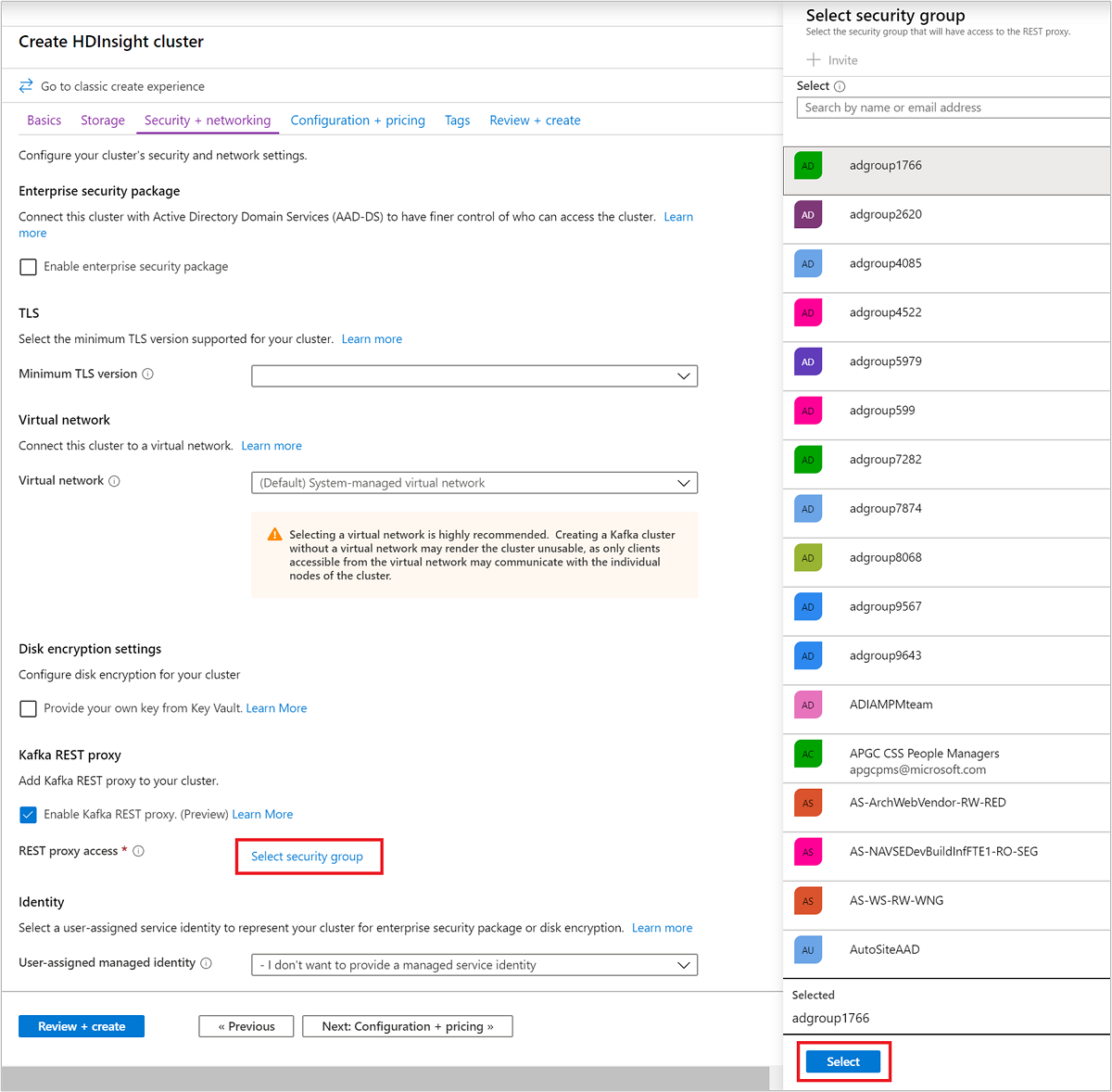Viewport: 1112px width, 1092px height.
Task: Click info icon next to Virtual network label
Action: [115, 481]
